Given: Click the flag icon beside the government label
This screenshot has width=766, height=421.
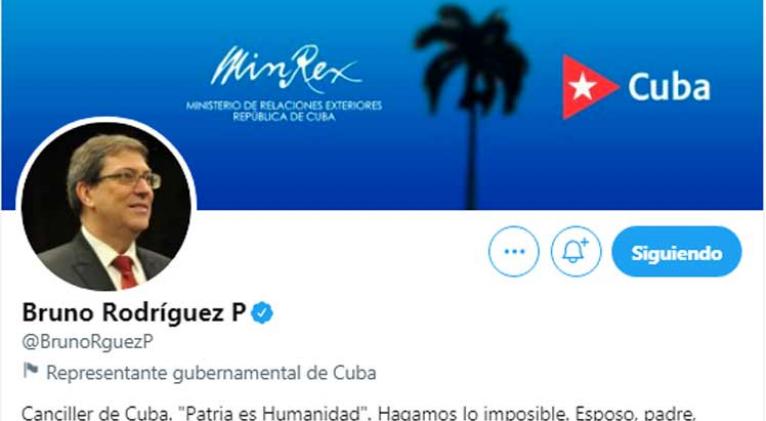Looking at the screenshot, I should 31,371.
